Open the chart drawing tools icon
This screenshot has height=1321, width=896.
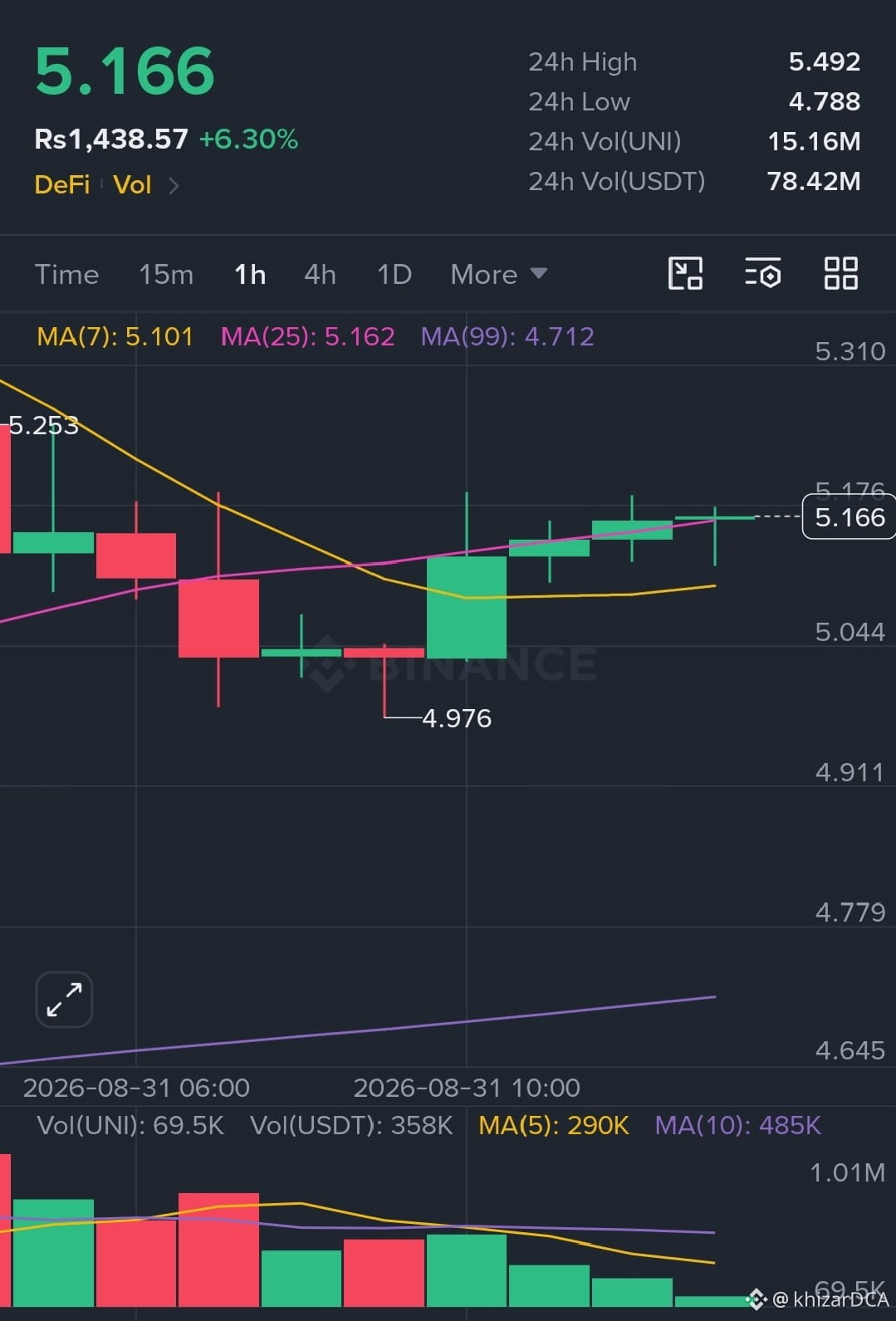[x=685, y=273]
